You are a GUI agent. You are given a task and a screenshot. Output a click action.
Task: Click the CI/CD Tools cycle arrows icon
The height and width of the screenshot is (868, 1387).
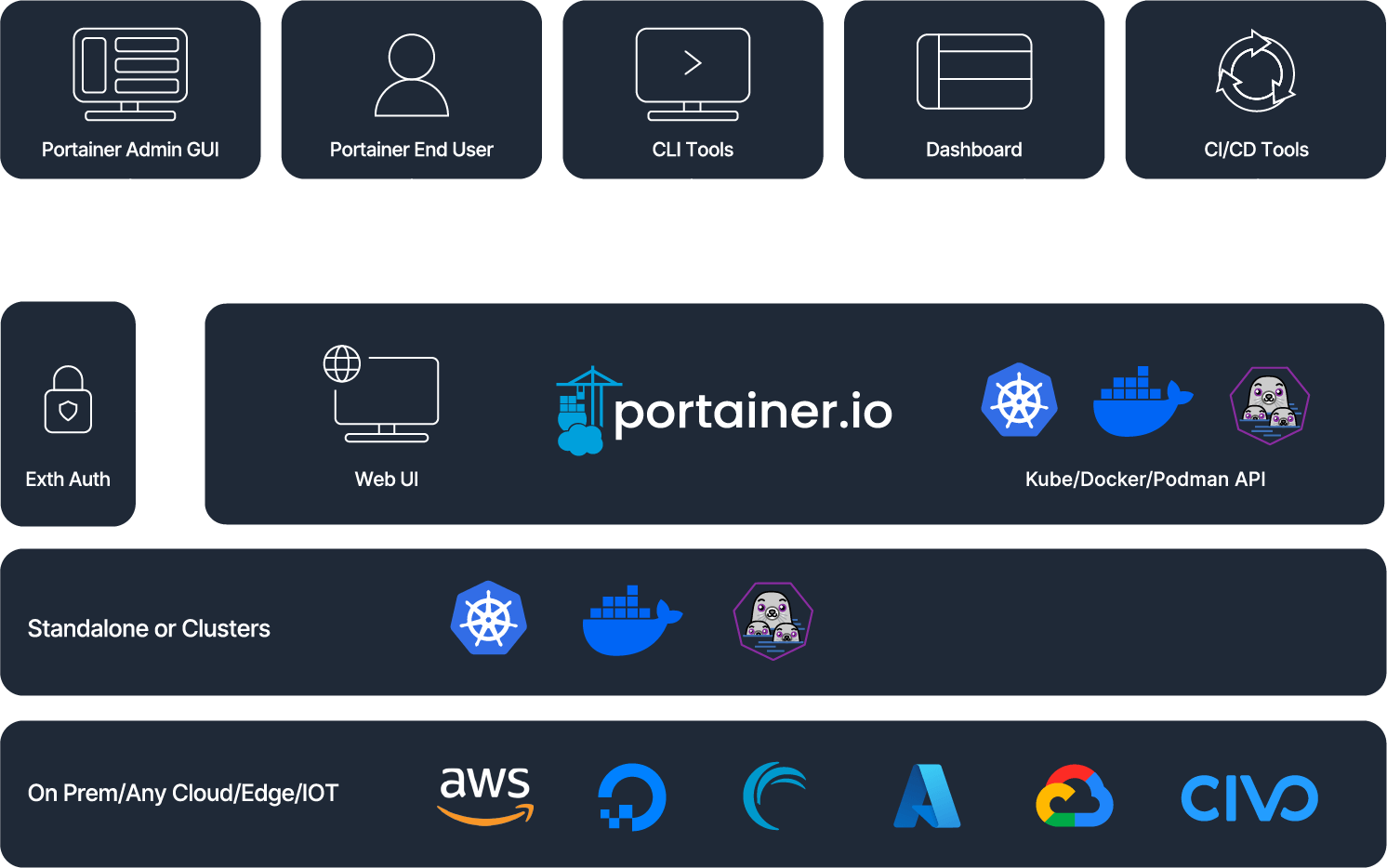pos(1256,72)
